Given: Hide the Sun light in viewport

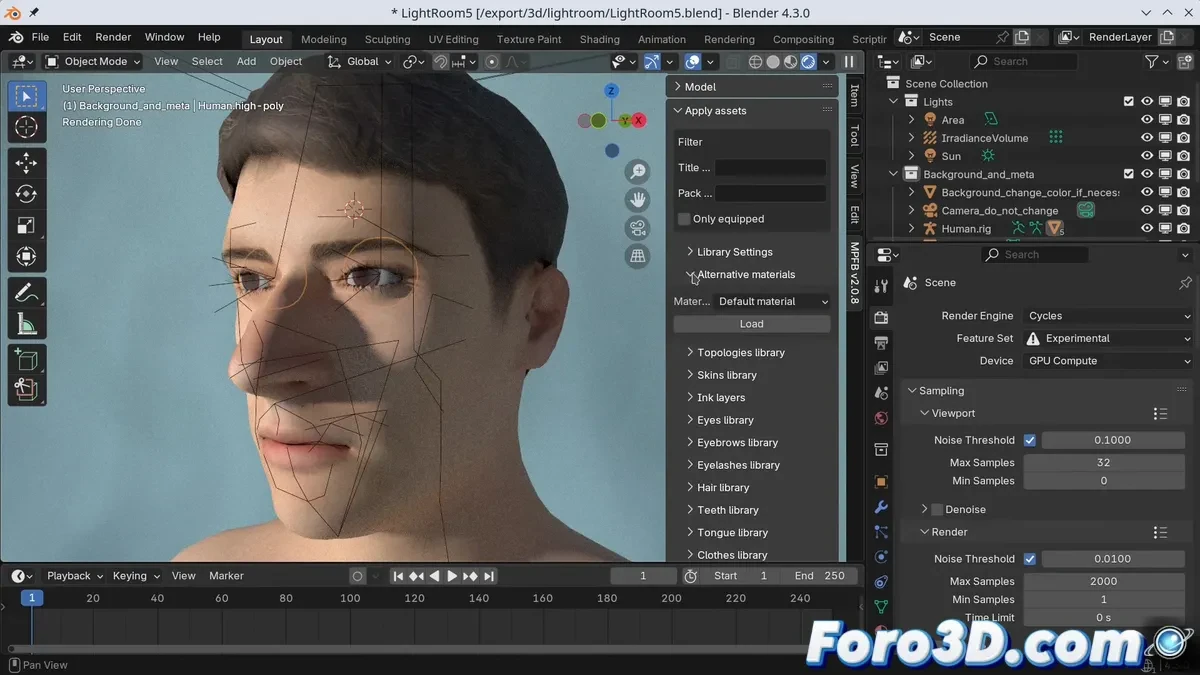Looking at the screenshot, I should pos(1147,156).
